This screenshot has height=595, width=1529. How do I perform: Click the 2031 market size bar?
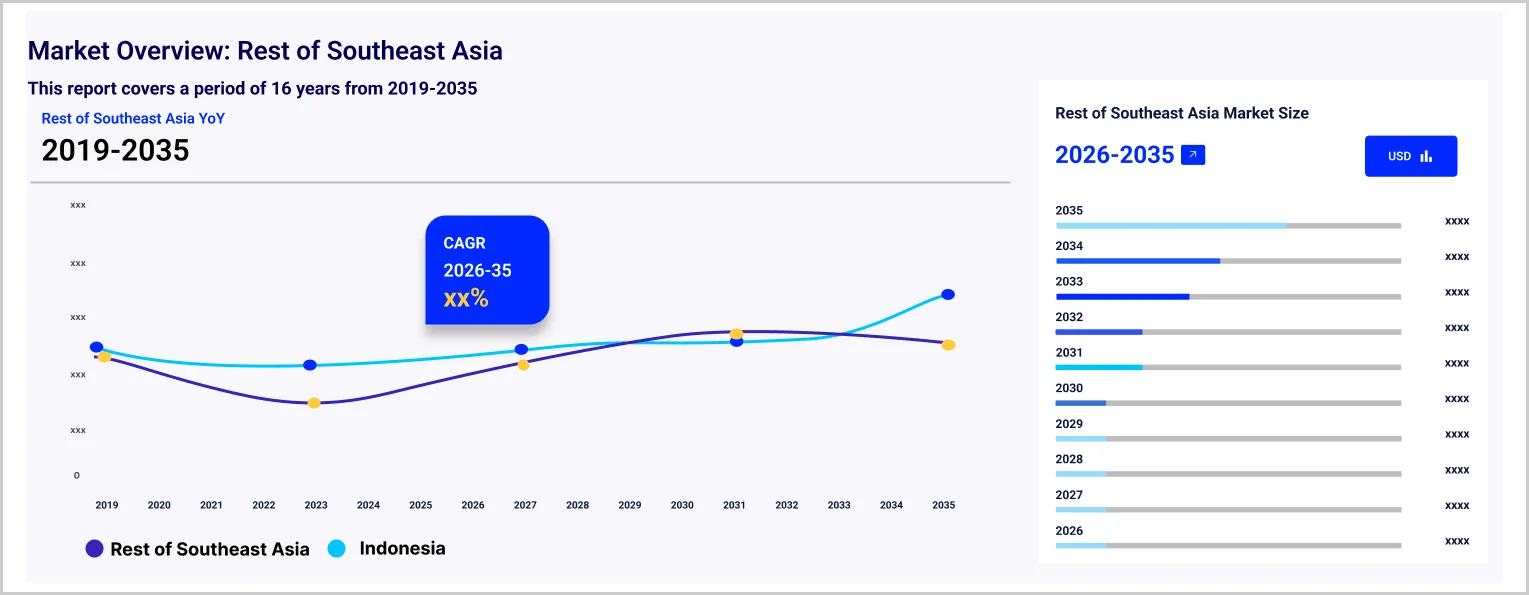point(1228,368)
